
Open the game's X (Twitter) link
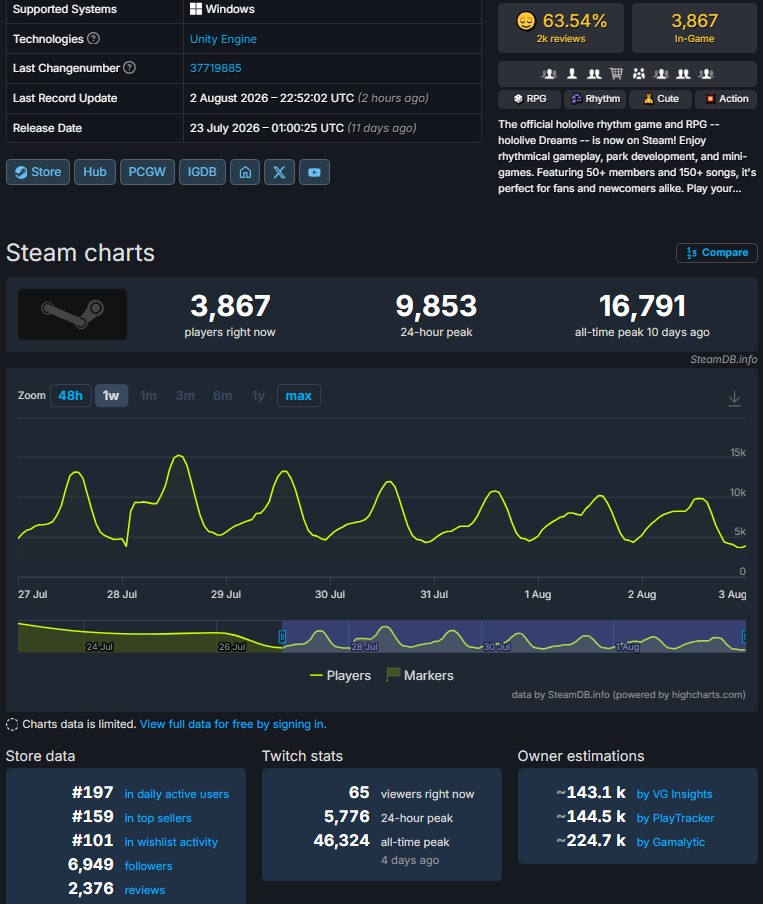(x=279, y=172)
